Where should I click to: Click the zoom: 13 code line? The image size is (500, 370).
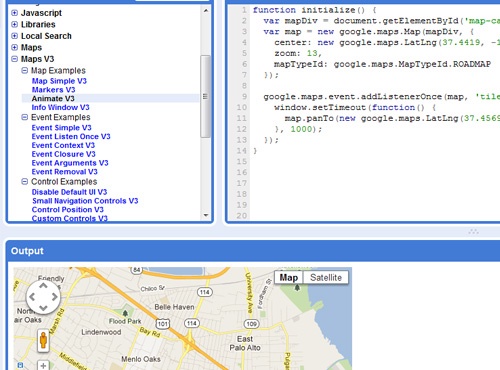[298, 53]
